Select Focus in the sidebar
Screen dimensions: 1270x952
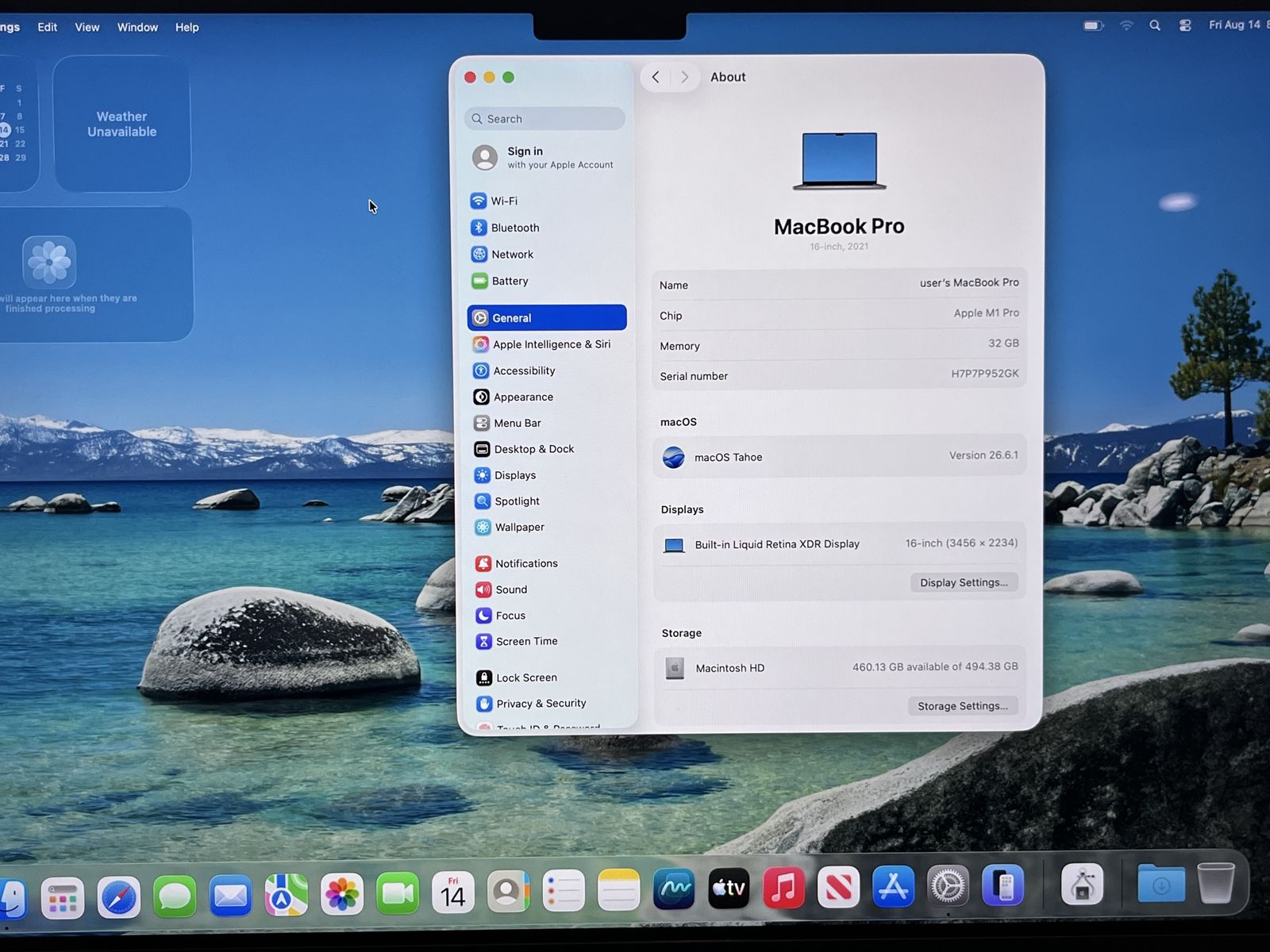[548, 616]
